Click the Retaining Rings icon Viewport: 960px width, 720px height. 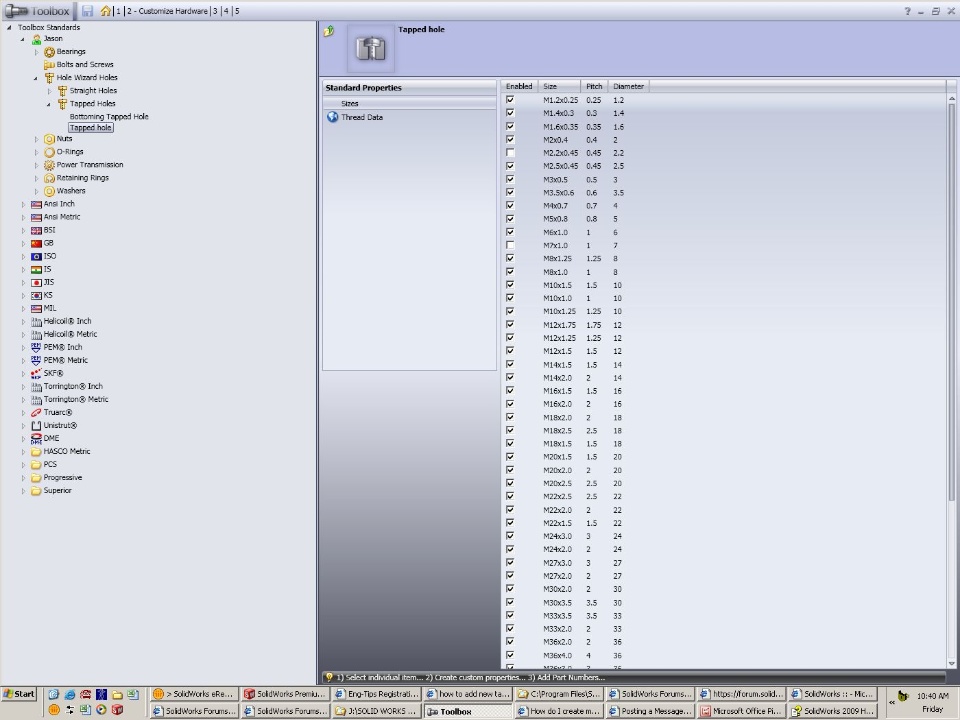point(50,178)
